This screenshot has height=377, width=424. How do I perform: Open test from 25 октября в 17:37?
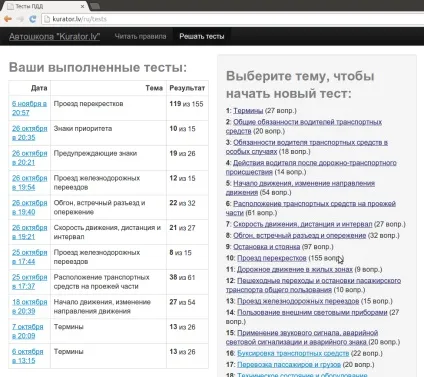[29, 282]
